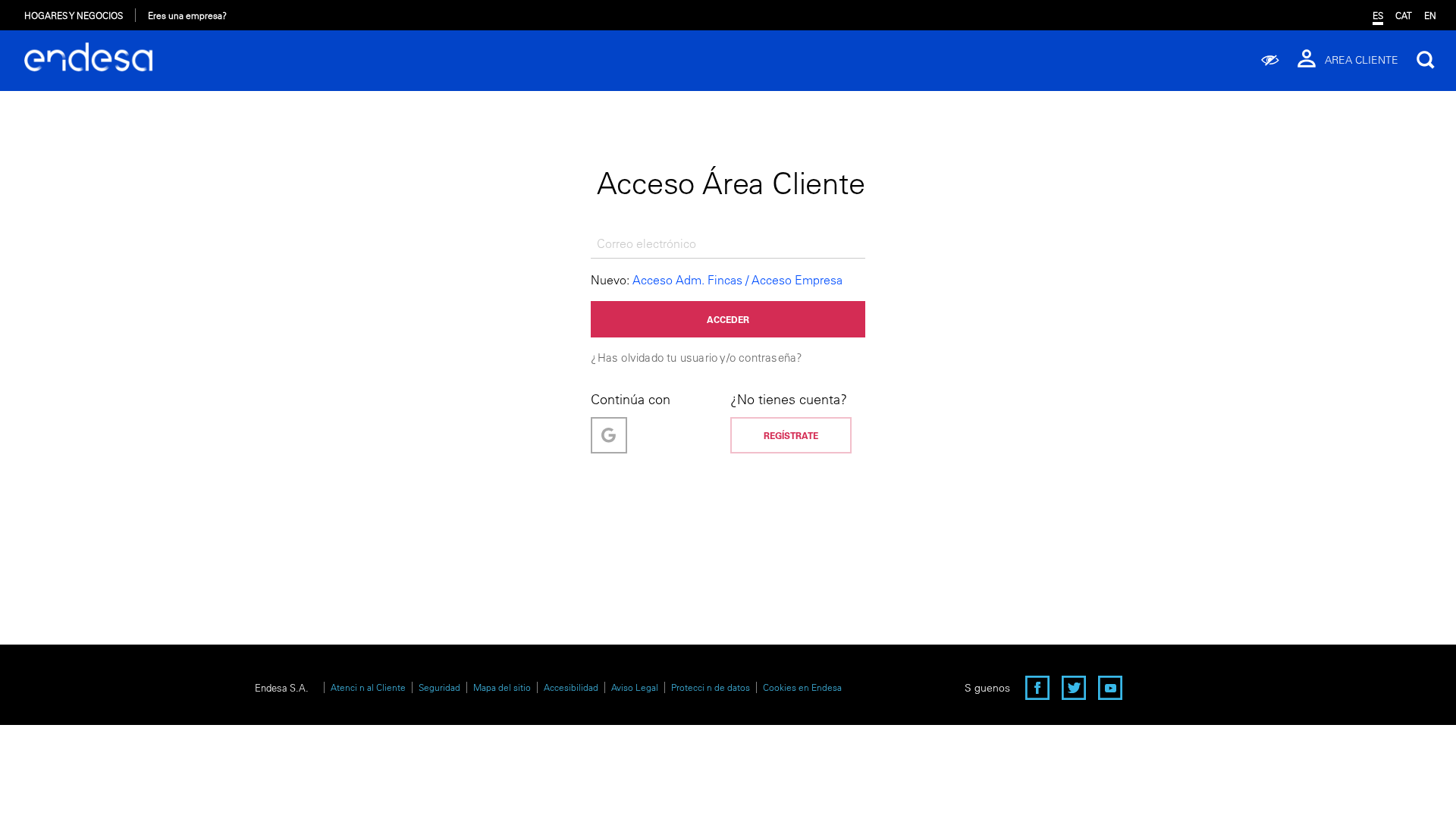Open Mapa del sitio footer link
1456x819 pixels.
(501, 688)
